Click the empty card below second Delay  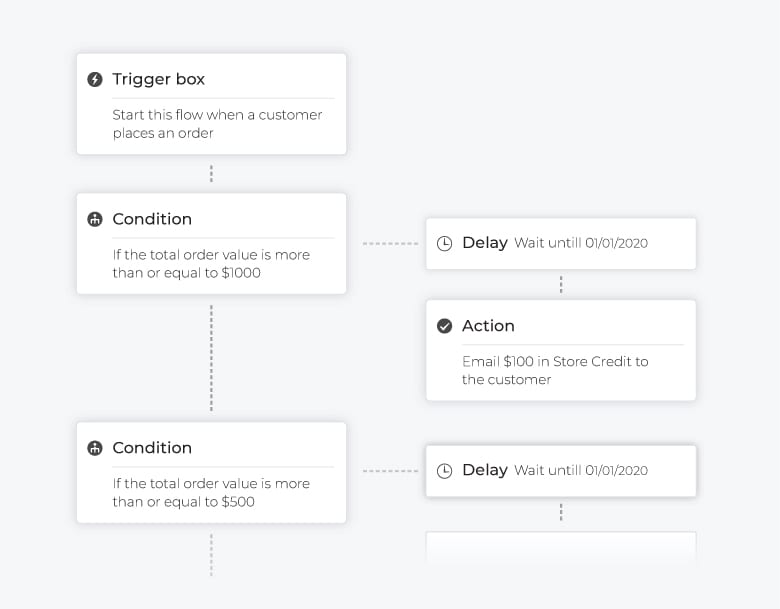click(561, 547)
